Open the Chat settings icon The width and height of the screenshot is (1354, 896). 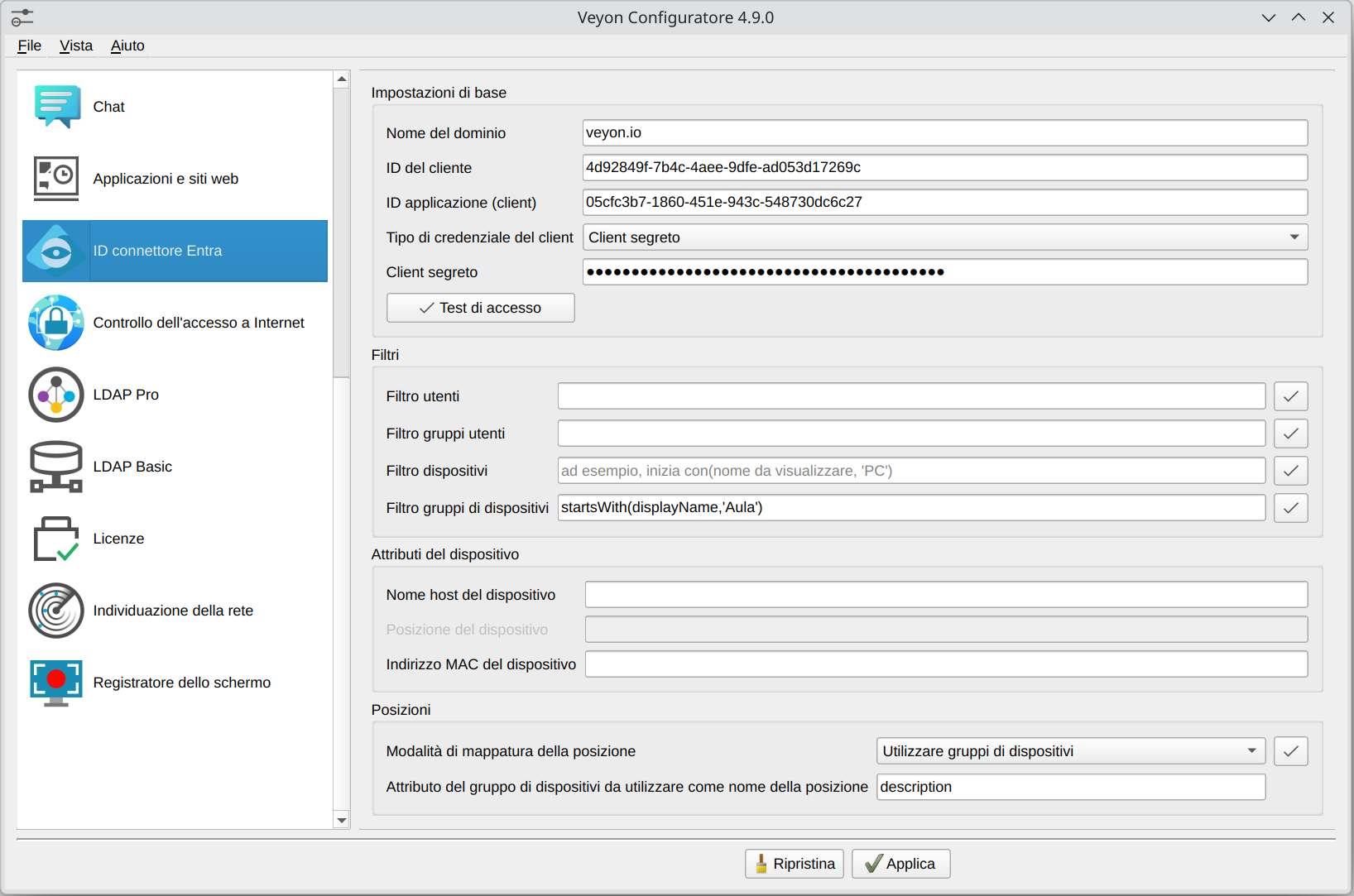(56, 107)
